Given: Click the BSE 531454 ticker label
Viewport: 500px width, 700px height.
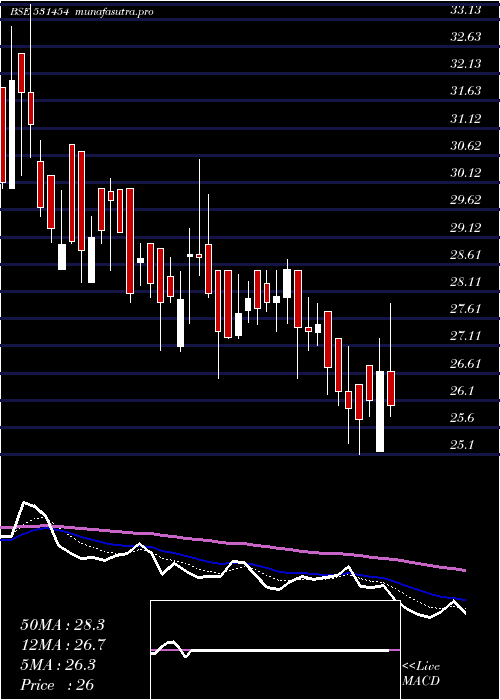Looking at the screenshot, I should click(39, 12).
